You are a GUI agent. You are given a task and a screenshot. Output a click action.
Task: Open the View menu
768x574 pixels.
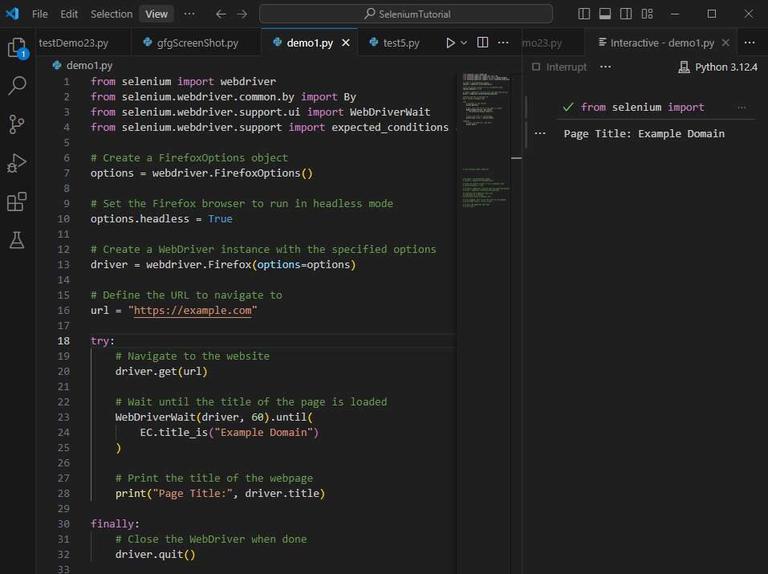(x=156, y=14)
